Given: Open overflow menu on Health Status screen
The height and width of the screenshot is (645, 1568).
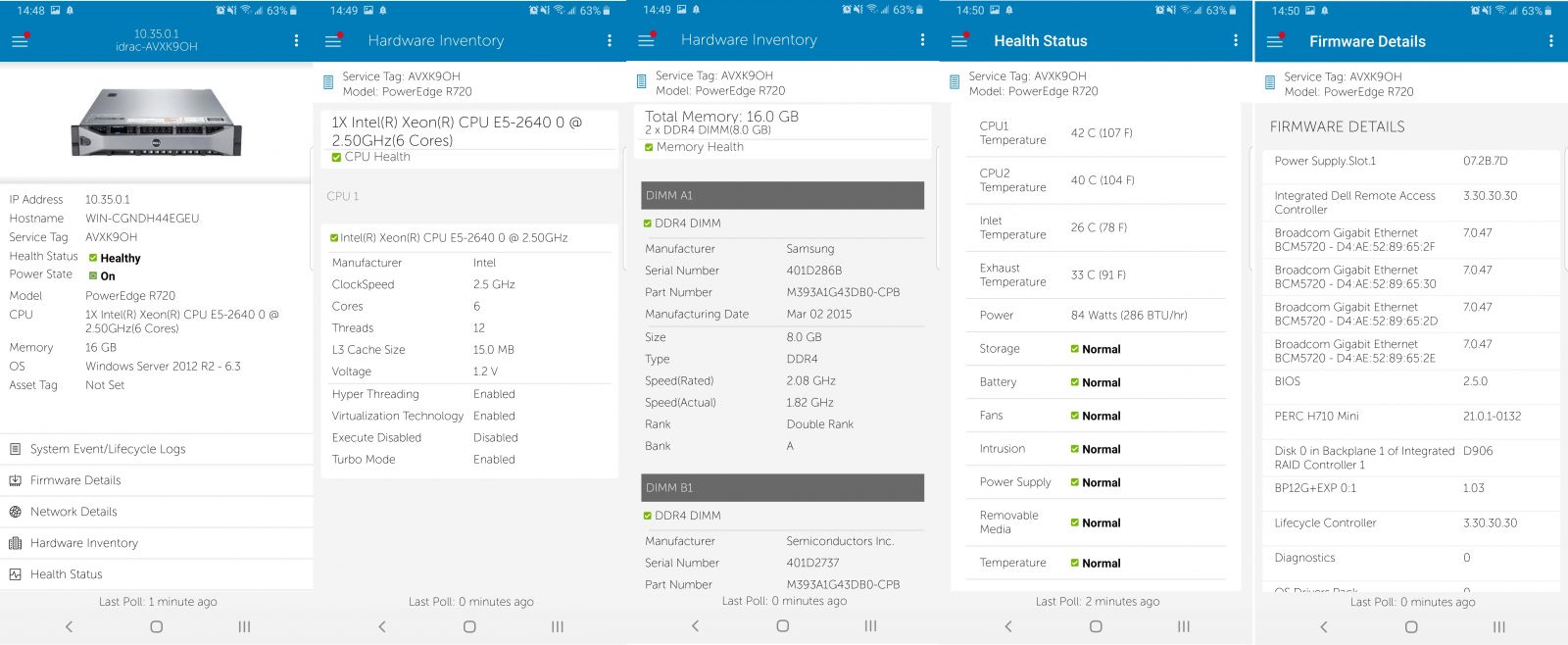Looking at the screenshot, I should (x=1235, y=41).
